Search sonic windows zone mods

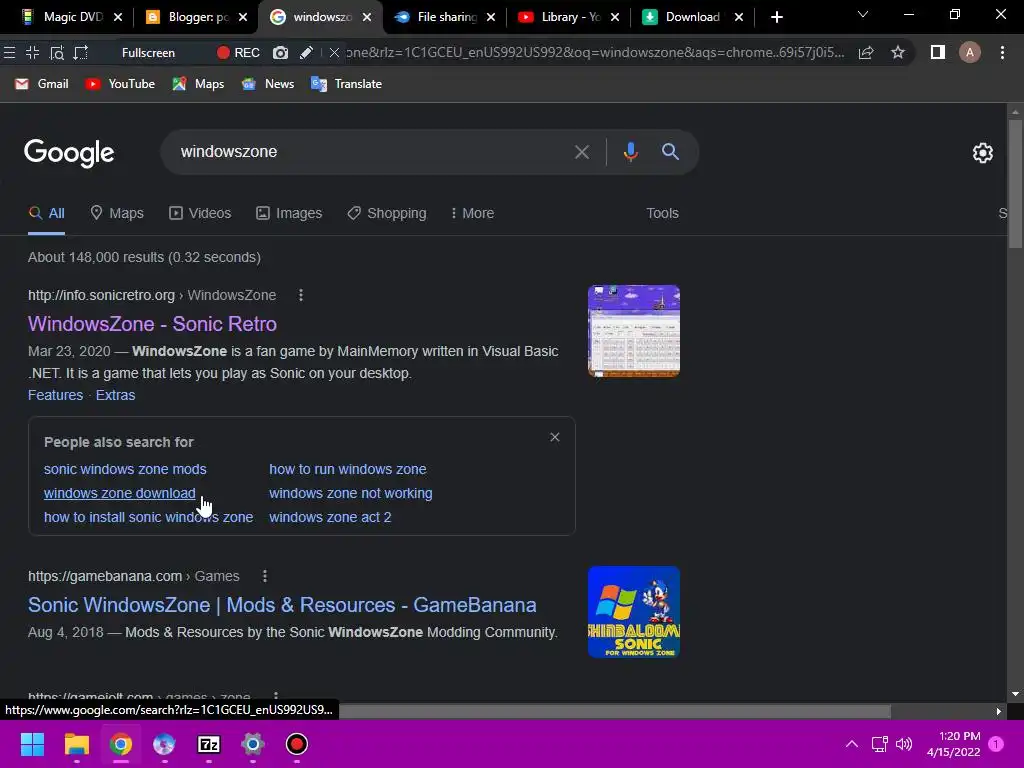click(x=125, y=469)
